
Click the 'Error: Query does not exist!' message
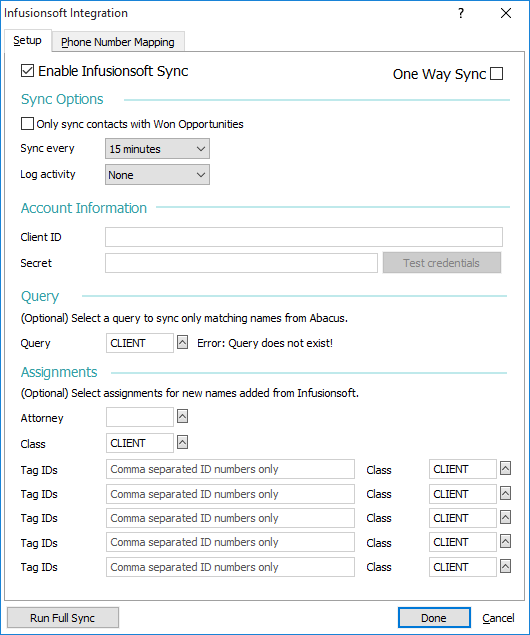[265, 343]
